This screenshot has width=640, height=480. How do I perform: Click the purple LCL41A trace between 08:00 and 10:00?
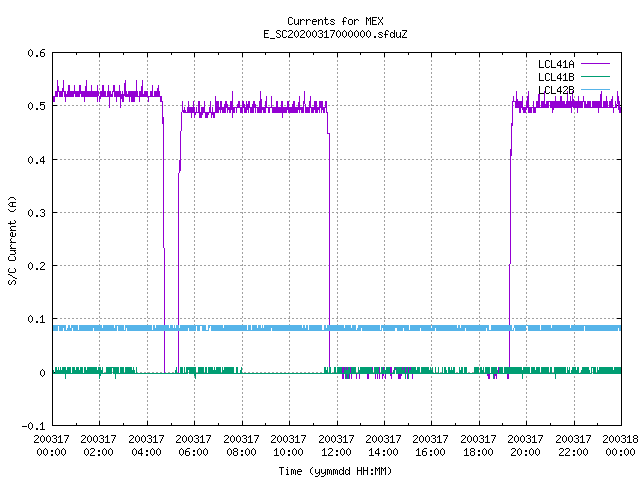click(x=265, y=109)
